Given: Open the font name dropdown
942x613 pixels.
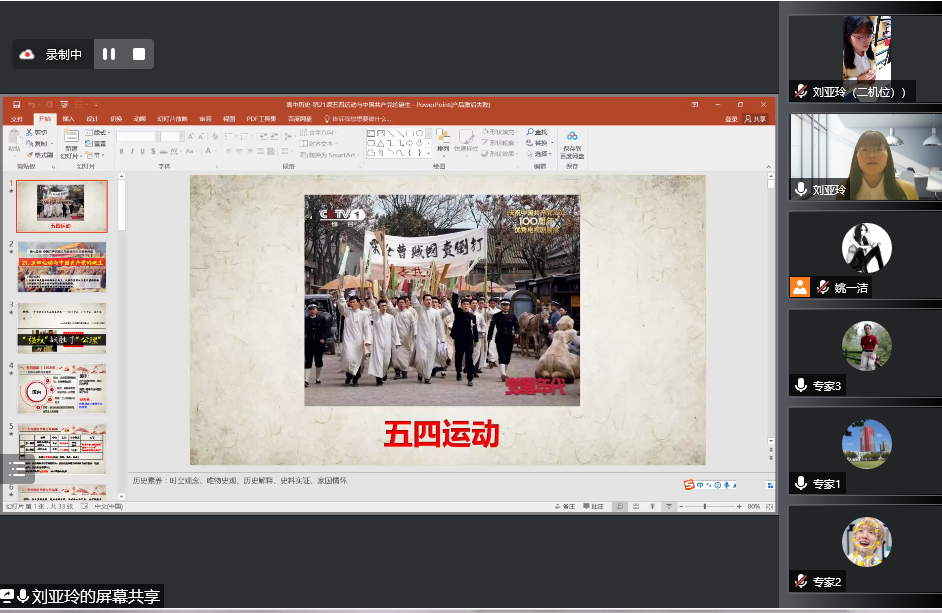Looking at the screenshot, I should [157, 137].
